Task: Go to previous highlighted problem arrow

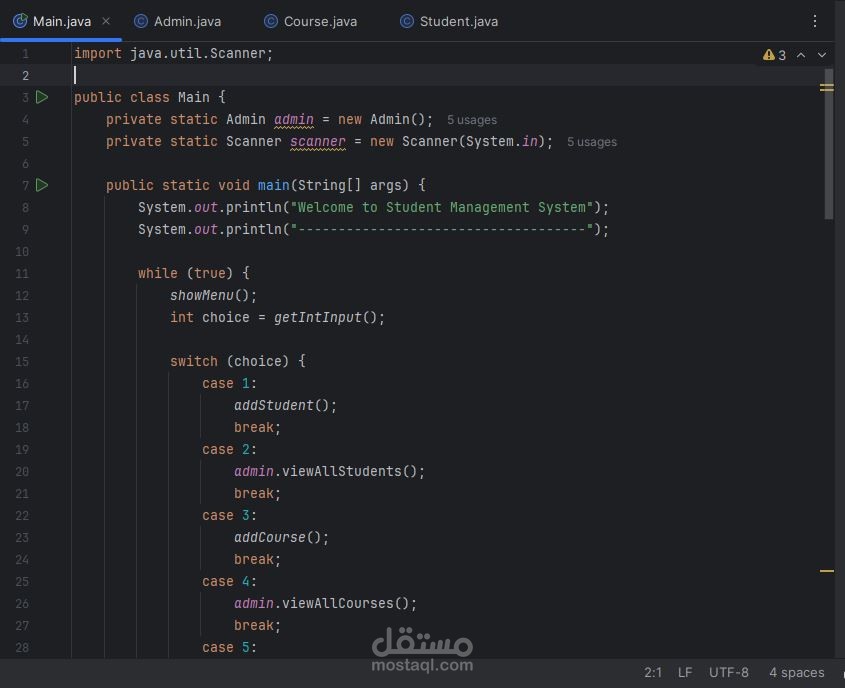Action: tap(801, 55)
